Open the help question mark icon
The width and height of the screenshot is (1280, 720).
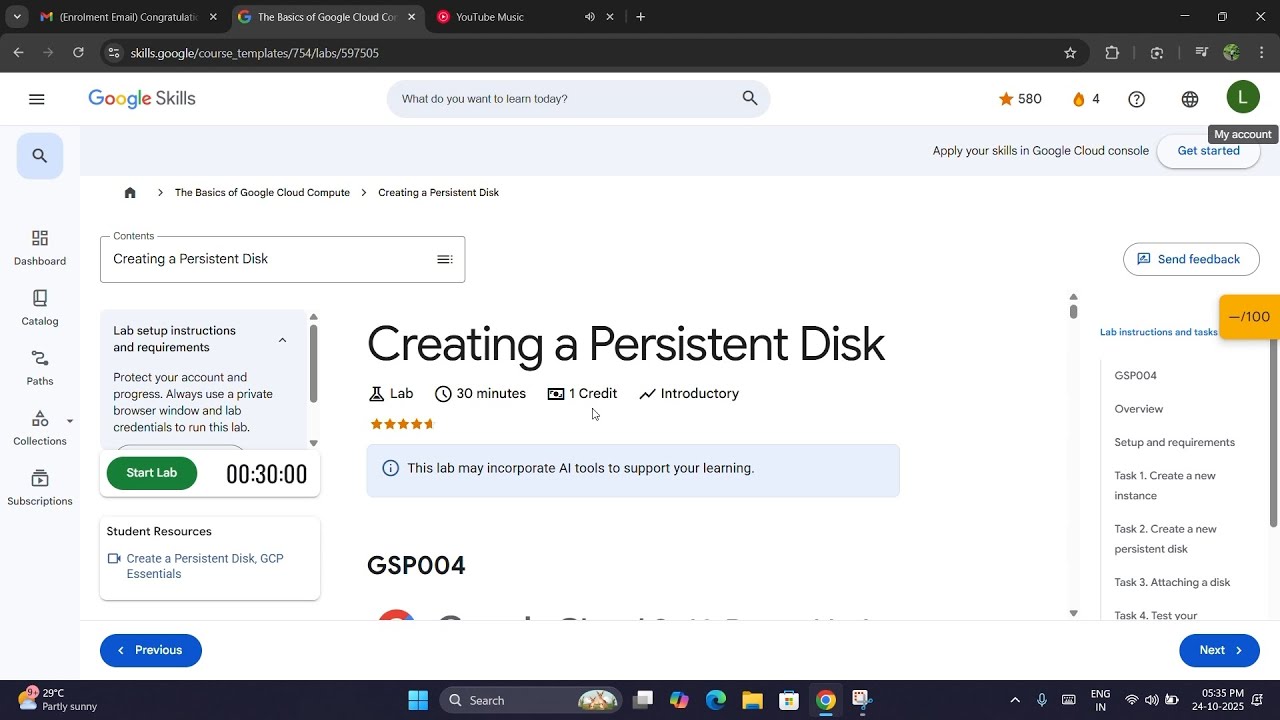[1137, 99]
